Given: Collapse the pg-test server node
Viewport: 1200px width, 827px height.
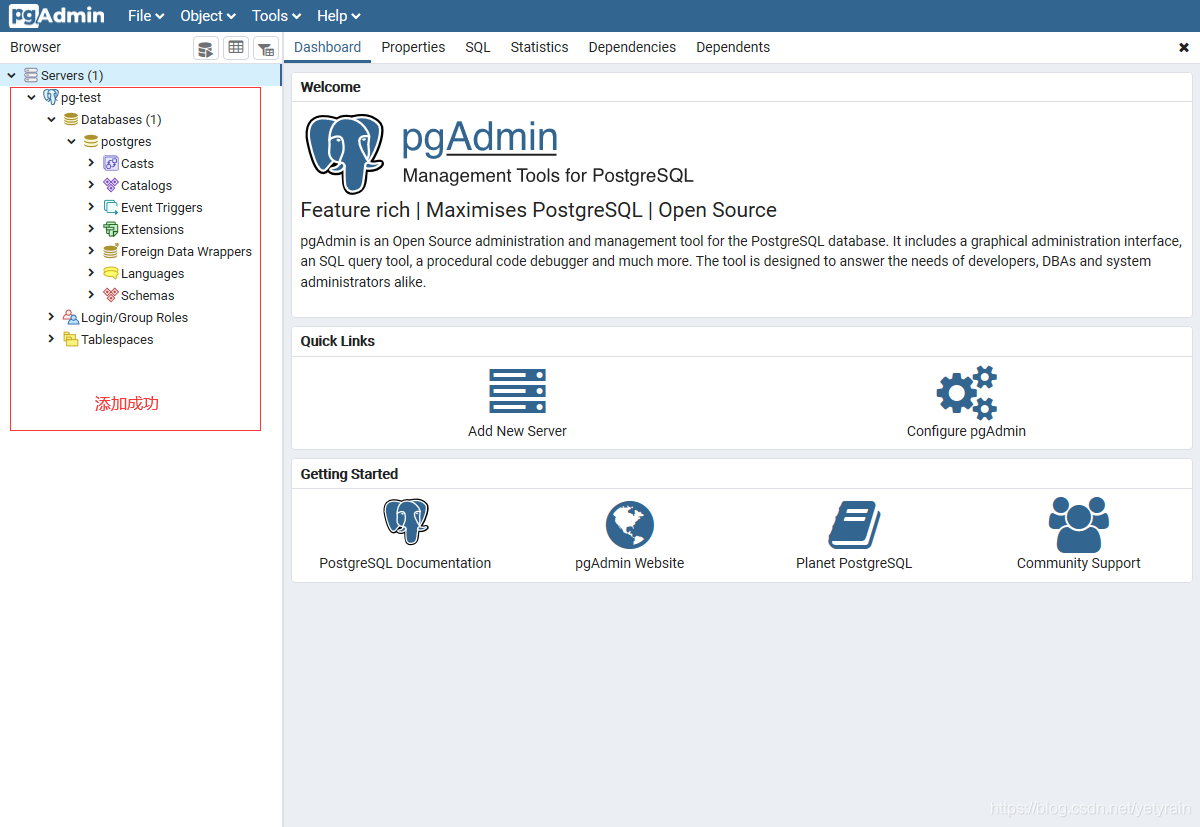Looking at the screenshot, I should tap(31, 97).
